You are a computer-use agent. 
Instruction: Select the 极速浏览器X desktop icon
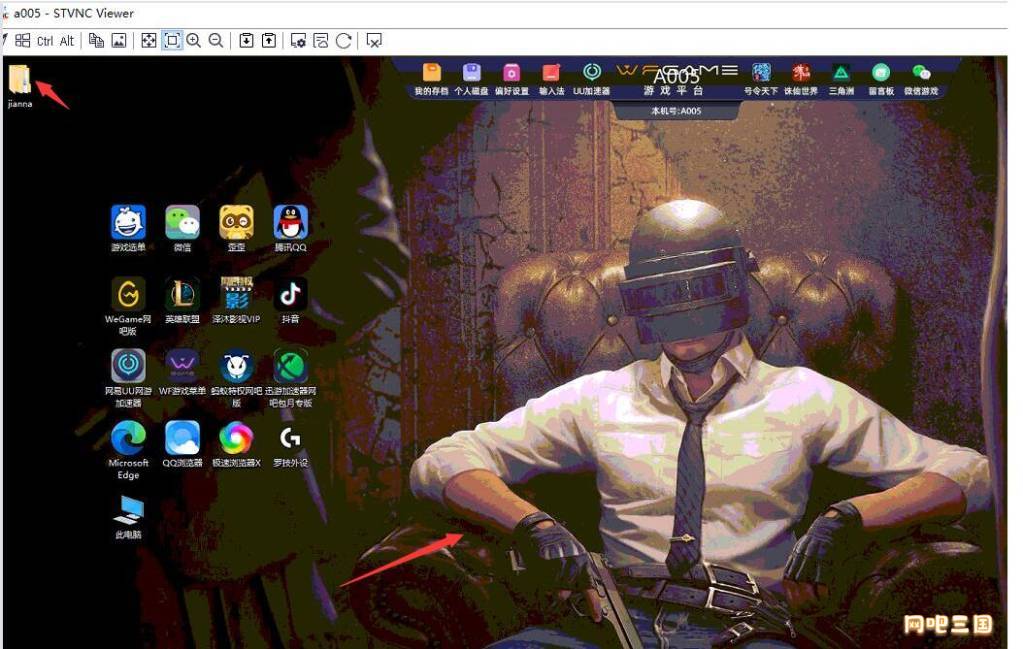(x=236, y=444)
